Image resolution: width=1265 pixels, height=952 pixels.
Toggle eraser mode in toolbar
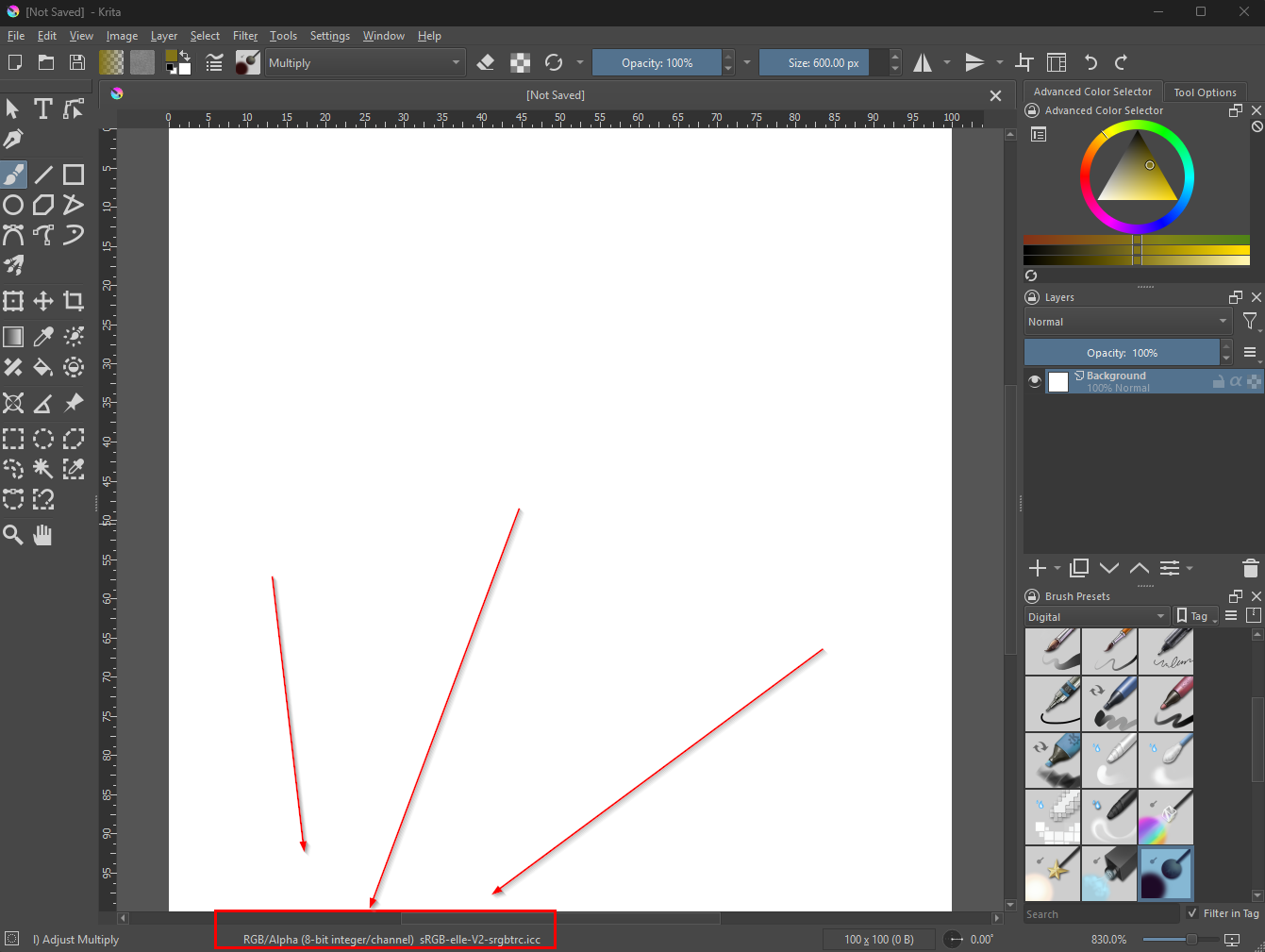click(486, 63)
